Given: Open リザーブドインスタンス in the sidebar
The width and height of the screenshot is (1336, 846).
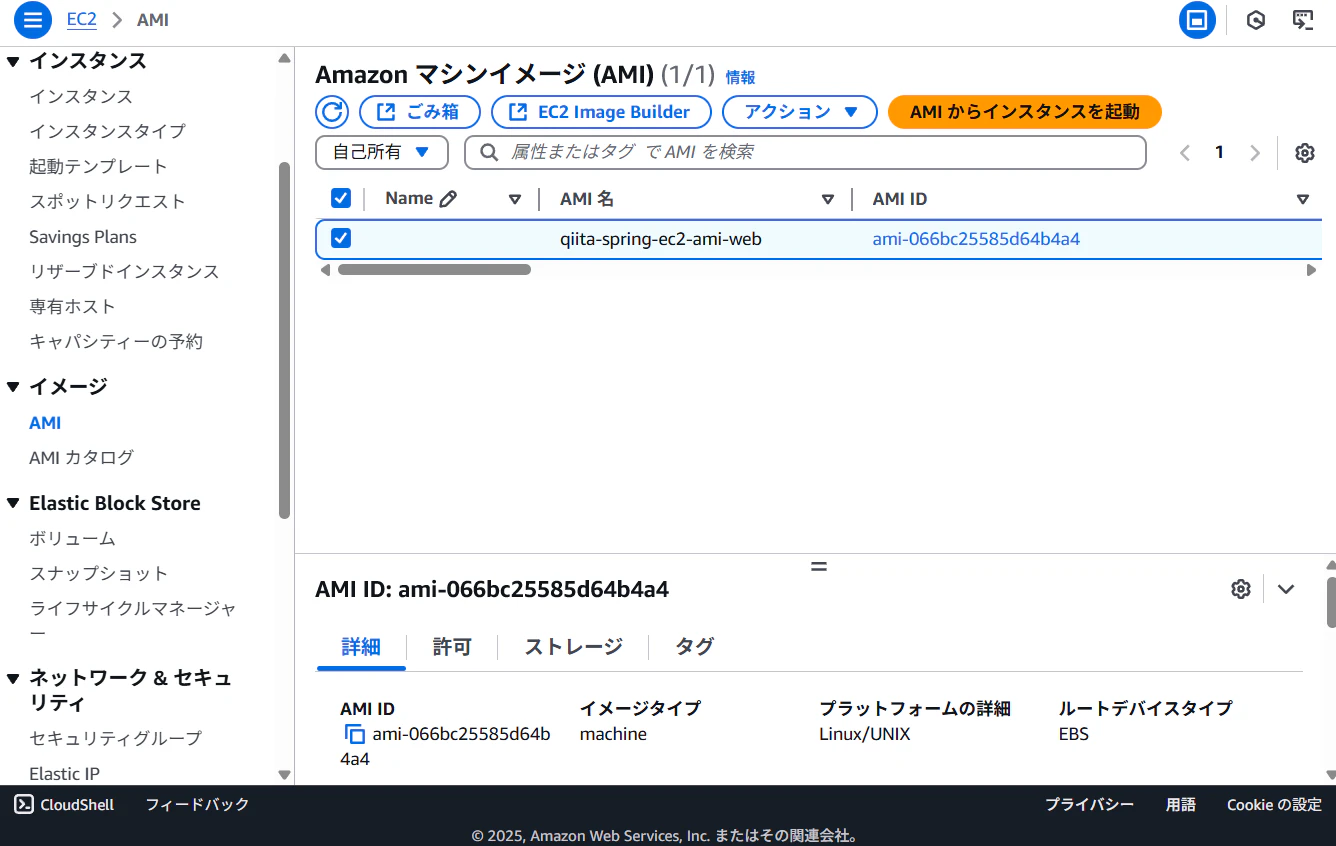Looking at the screenshot, I should [x=124, y=272].
